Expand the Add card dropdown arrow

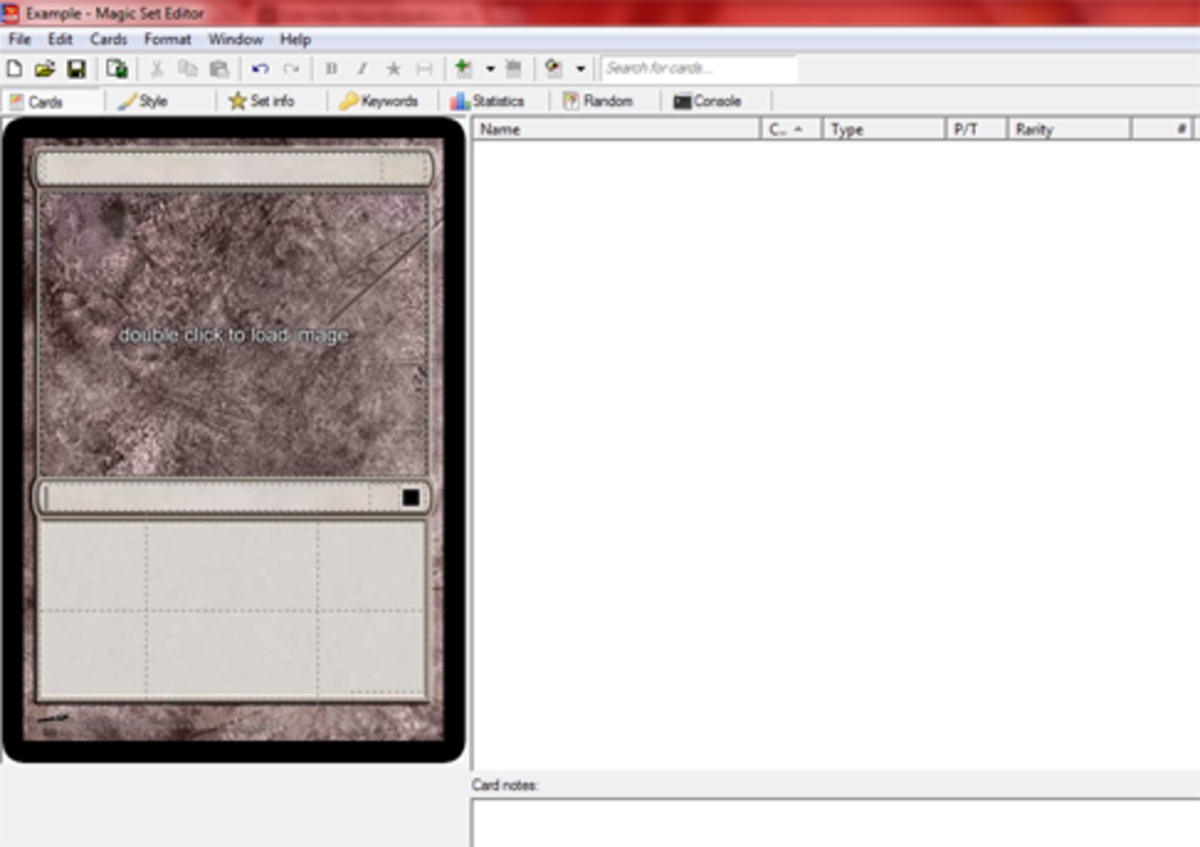[490, 69]
